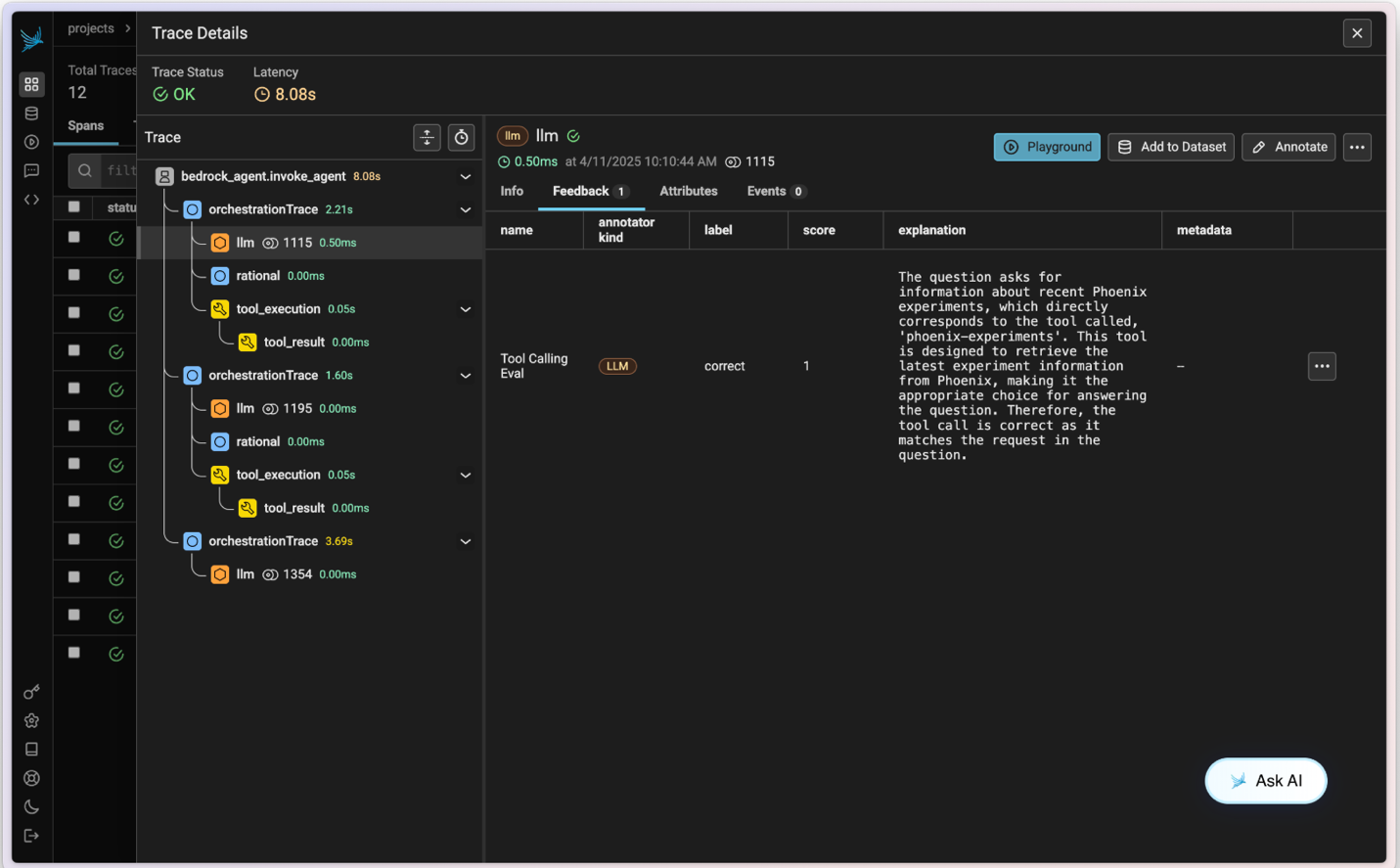Screen dimensions: 1400x868
Task: Open the playground icon in left sidebar
Action: point(31,142)
